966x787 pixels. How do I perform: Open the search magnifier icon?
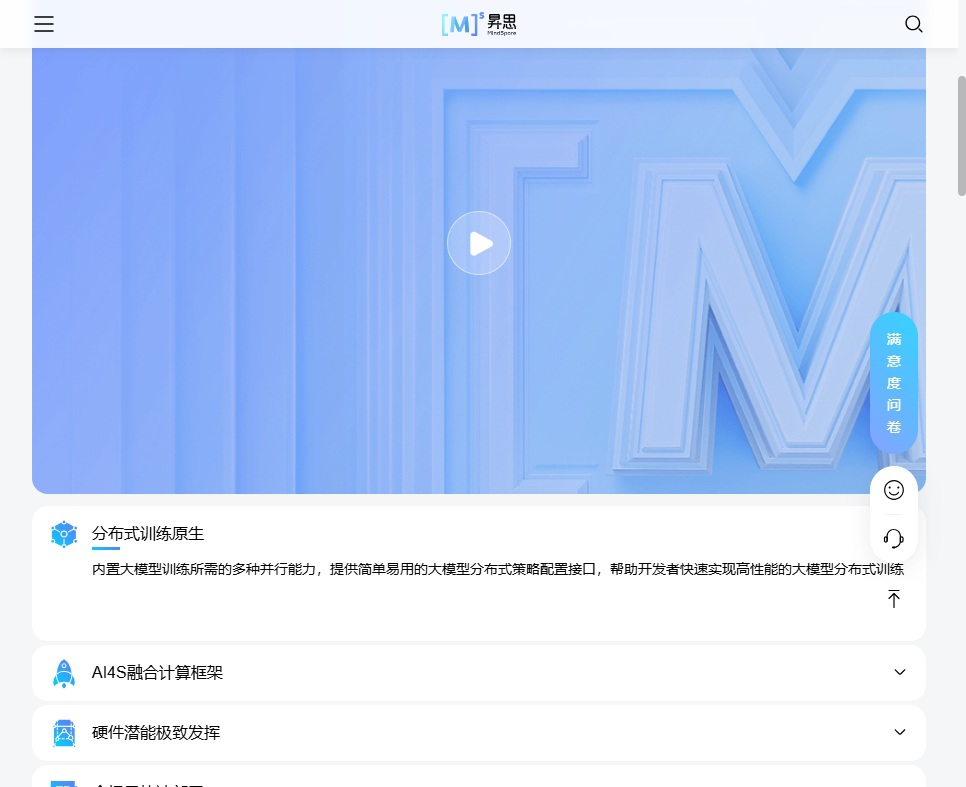[914, 24]
